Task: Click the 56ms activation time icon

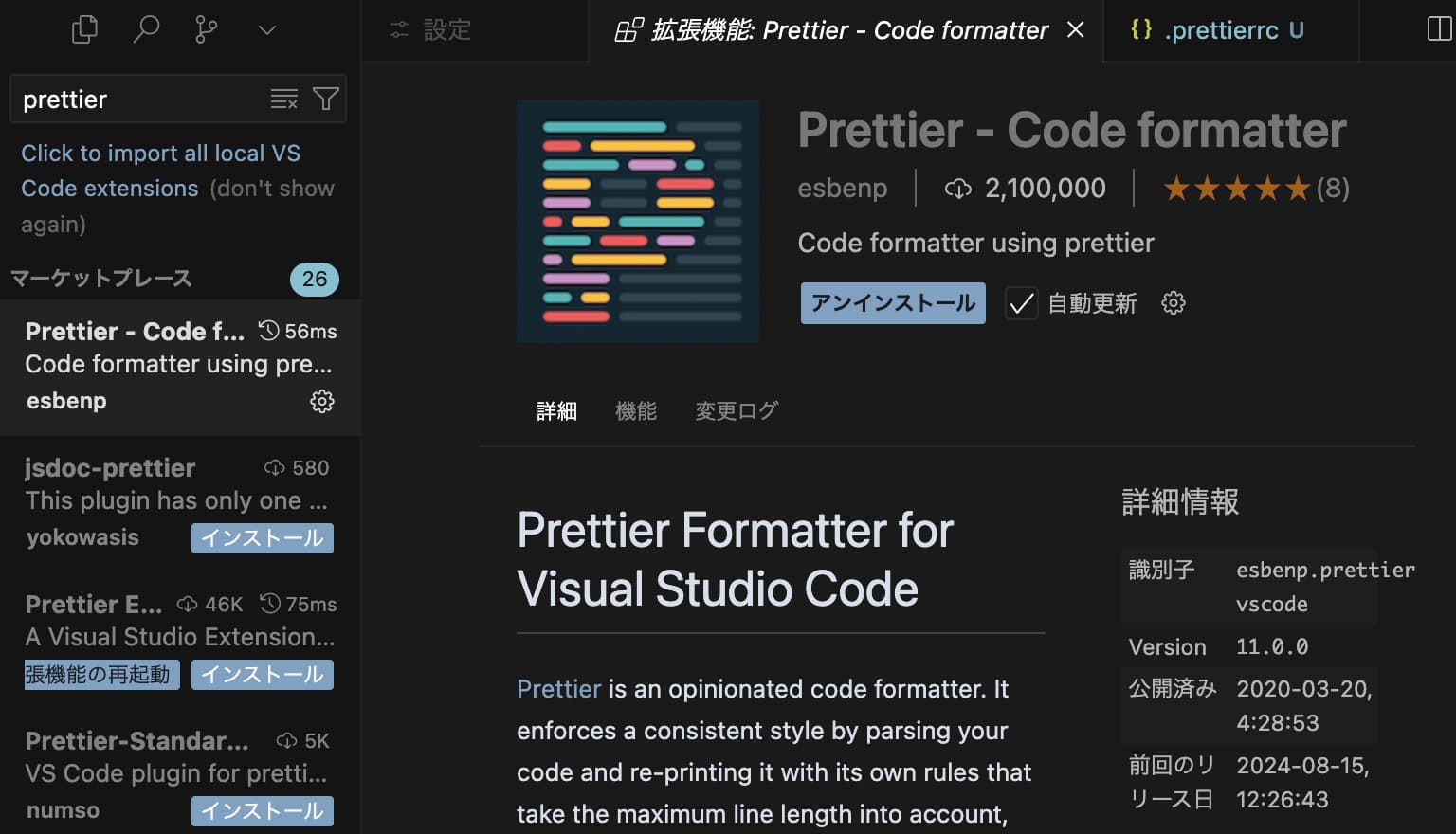Action: click(269, 331)
